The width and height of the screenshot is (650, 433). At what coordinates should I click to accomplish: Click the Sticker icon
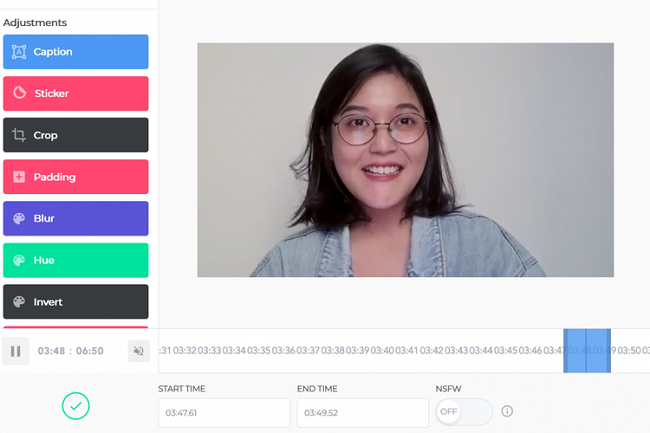point(19,94)
